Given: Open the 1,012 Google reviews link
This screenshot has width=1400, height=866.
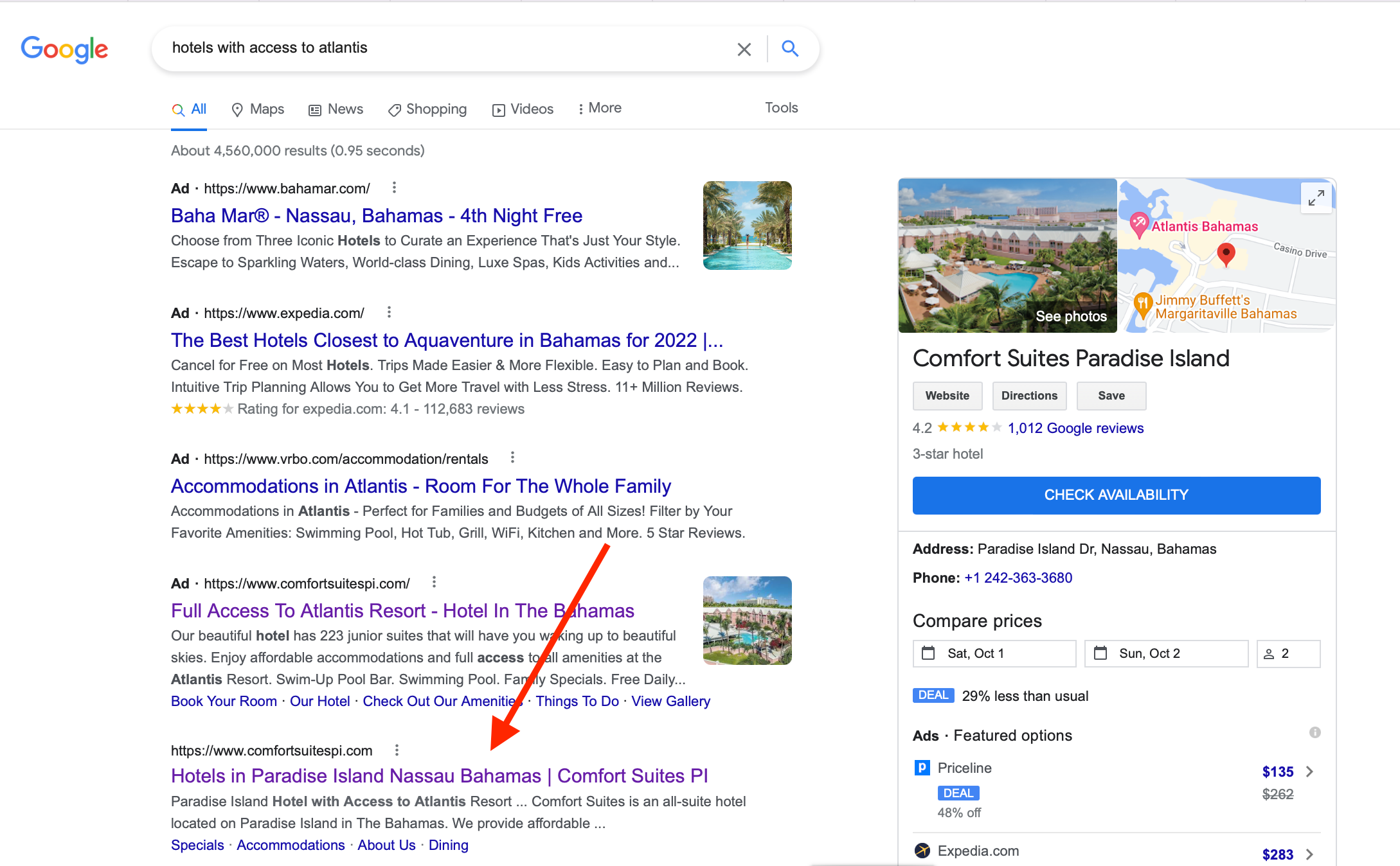Looking at the screenshot, I should point(1075,428).
